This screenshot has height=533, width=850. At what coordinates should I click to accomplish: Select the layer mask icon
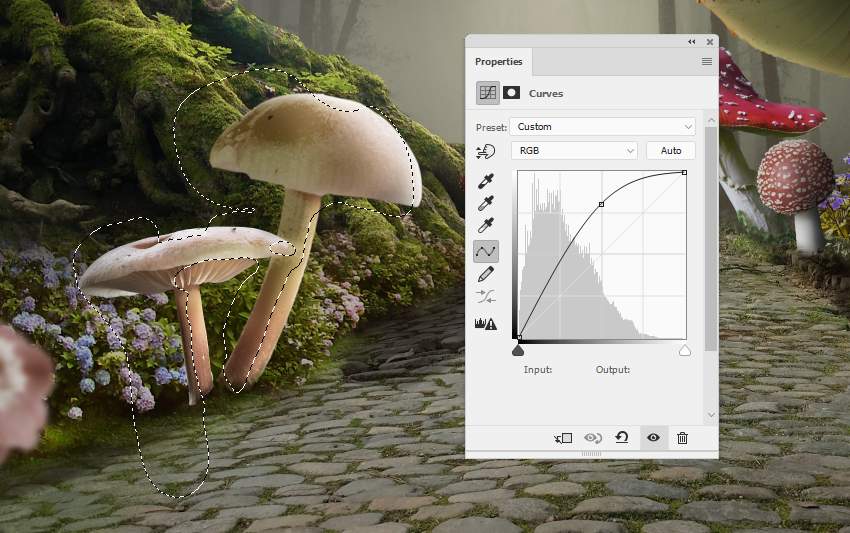[511, 93]
